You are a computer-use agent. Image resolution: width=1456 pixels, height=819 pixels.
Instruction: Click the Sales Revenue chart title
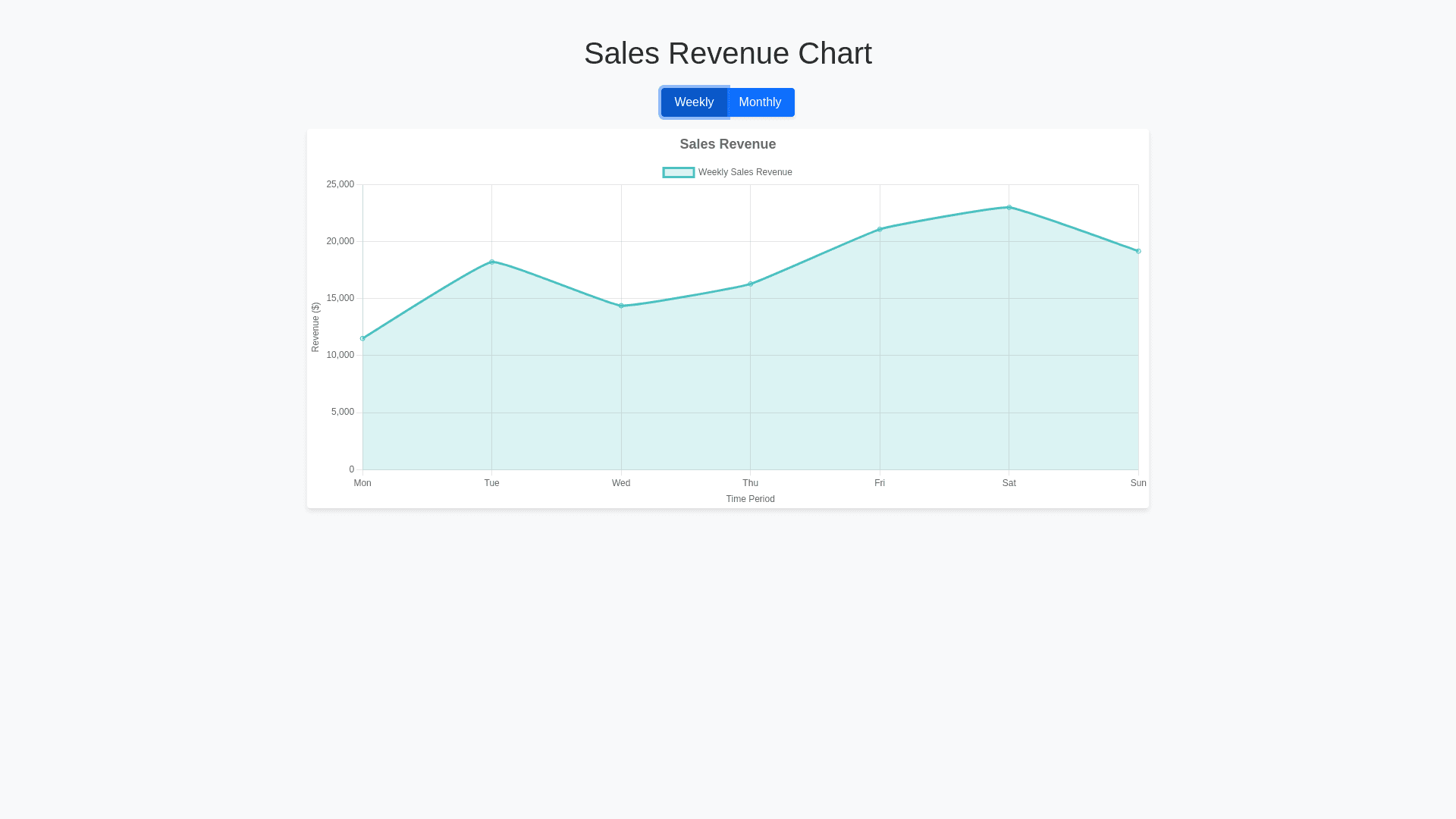[x=727, y=144]
